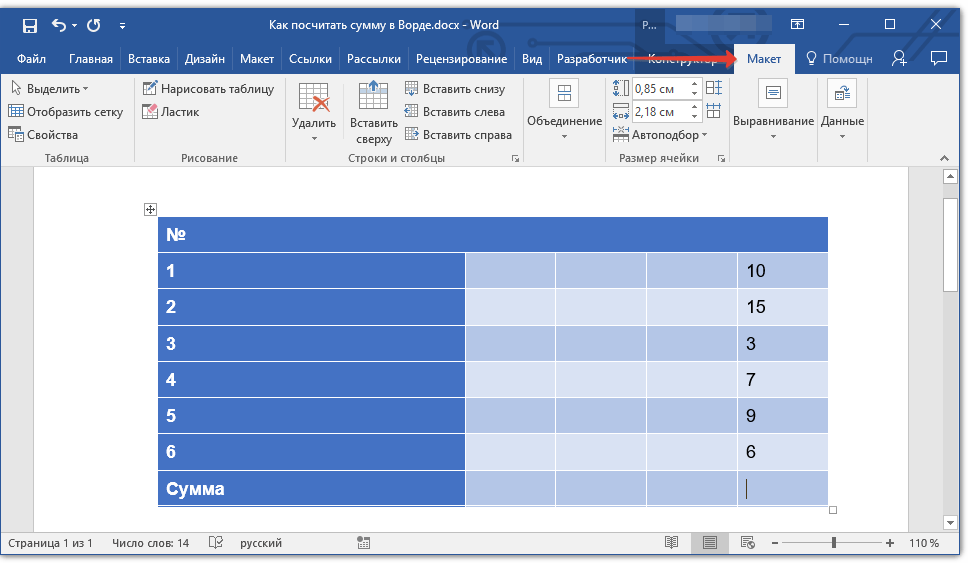Screen dimensions: 968x563
Task: Select the Ластик (Eraser) tool
Action: (x=177, y=112)
